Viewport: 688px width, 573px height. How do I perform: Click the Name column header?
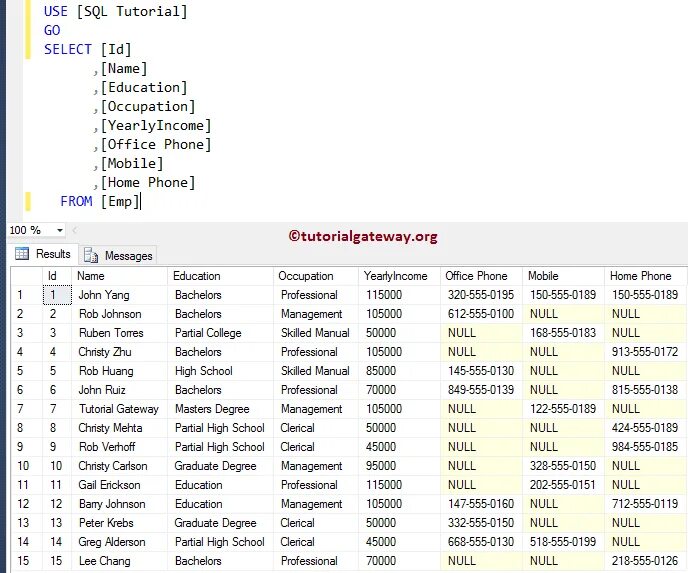coord(119,276)
